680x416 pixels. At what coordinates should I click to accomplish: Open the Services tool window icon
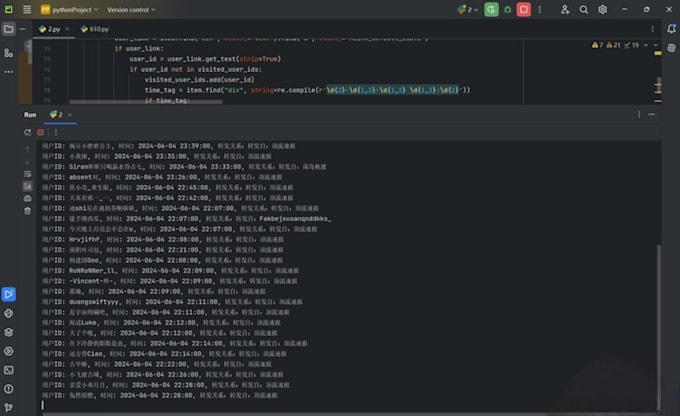coord(8,351)
